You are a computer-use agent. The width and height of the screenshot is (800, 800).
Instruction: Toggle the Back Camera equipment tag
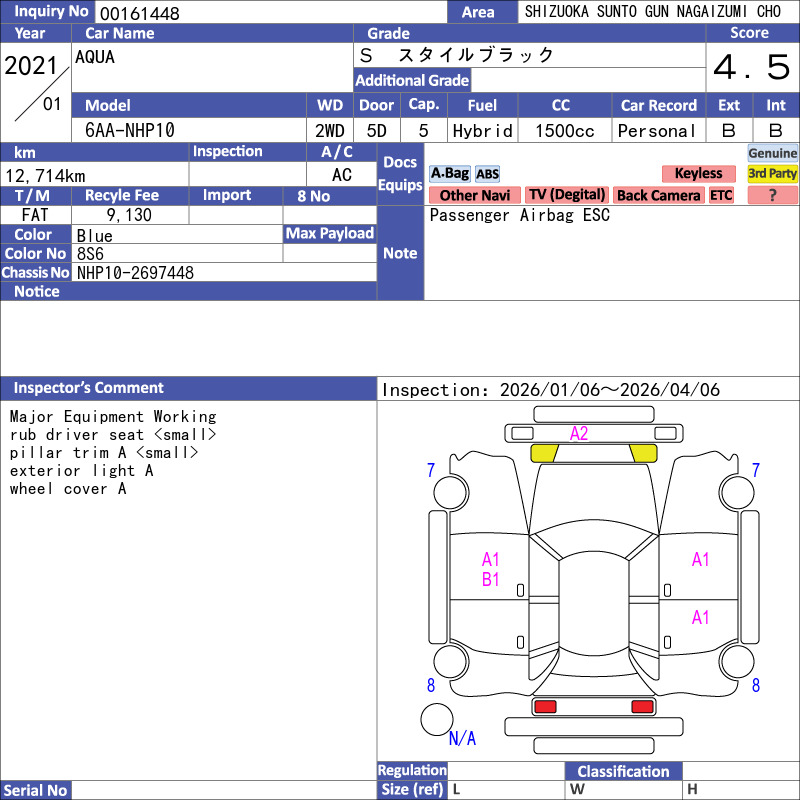tap(658, 196)
